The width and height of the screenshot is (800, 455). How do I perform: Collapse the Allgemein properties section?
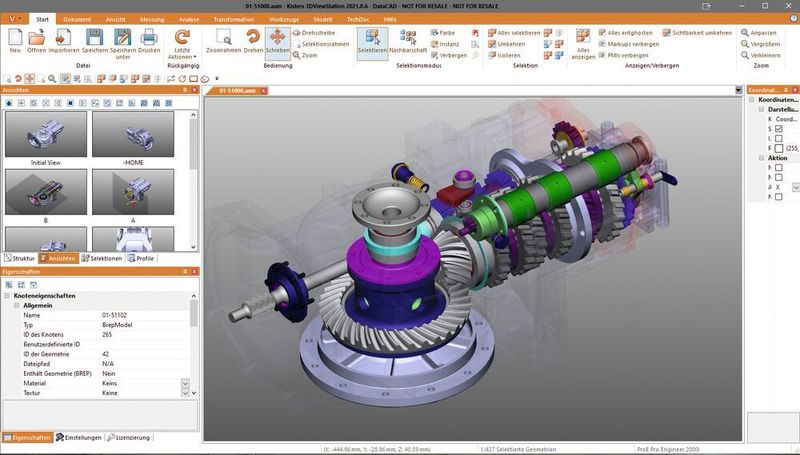pos(18,305)
